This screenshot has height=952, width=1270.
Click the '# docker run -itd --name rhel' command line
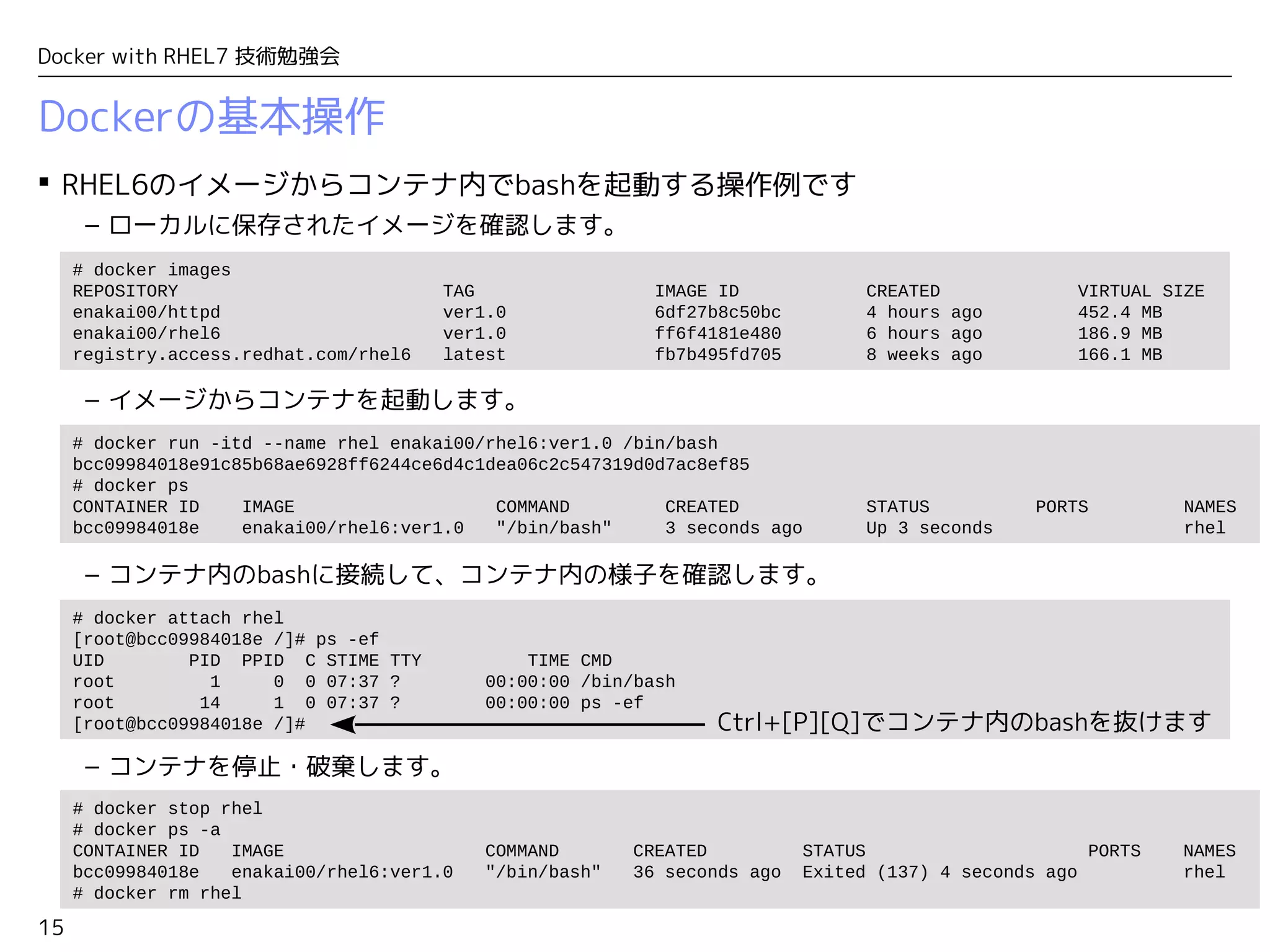(395, 444)
